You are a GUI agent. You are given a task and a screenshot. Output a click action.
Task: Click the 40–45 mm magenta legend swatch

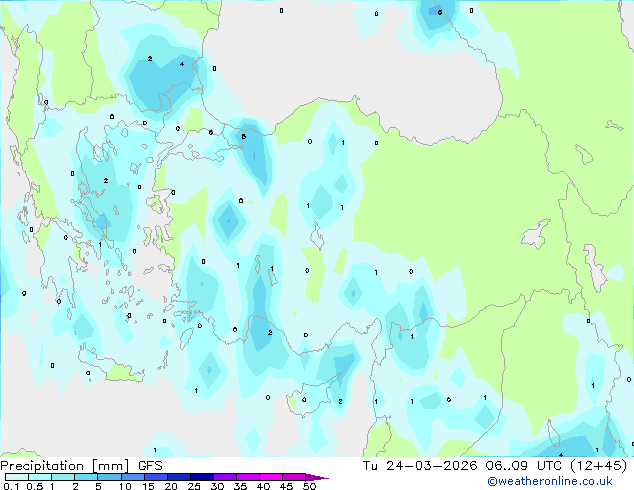pos(271,477)
